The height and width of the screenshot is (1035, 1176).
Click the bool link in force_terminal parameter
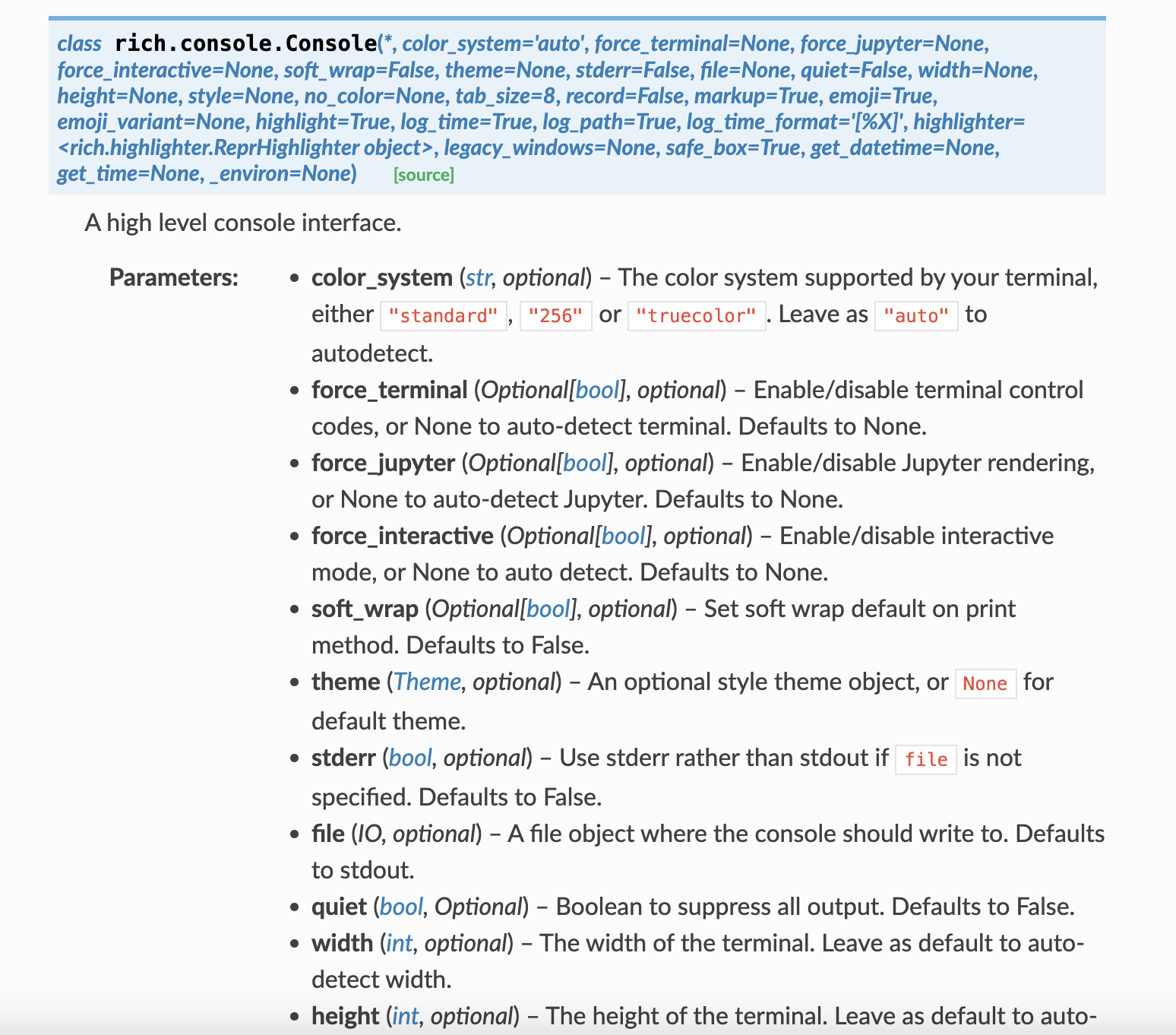[x=597, y=390]
